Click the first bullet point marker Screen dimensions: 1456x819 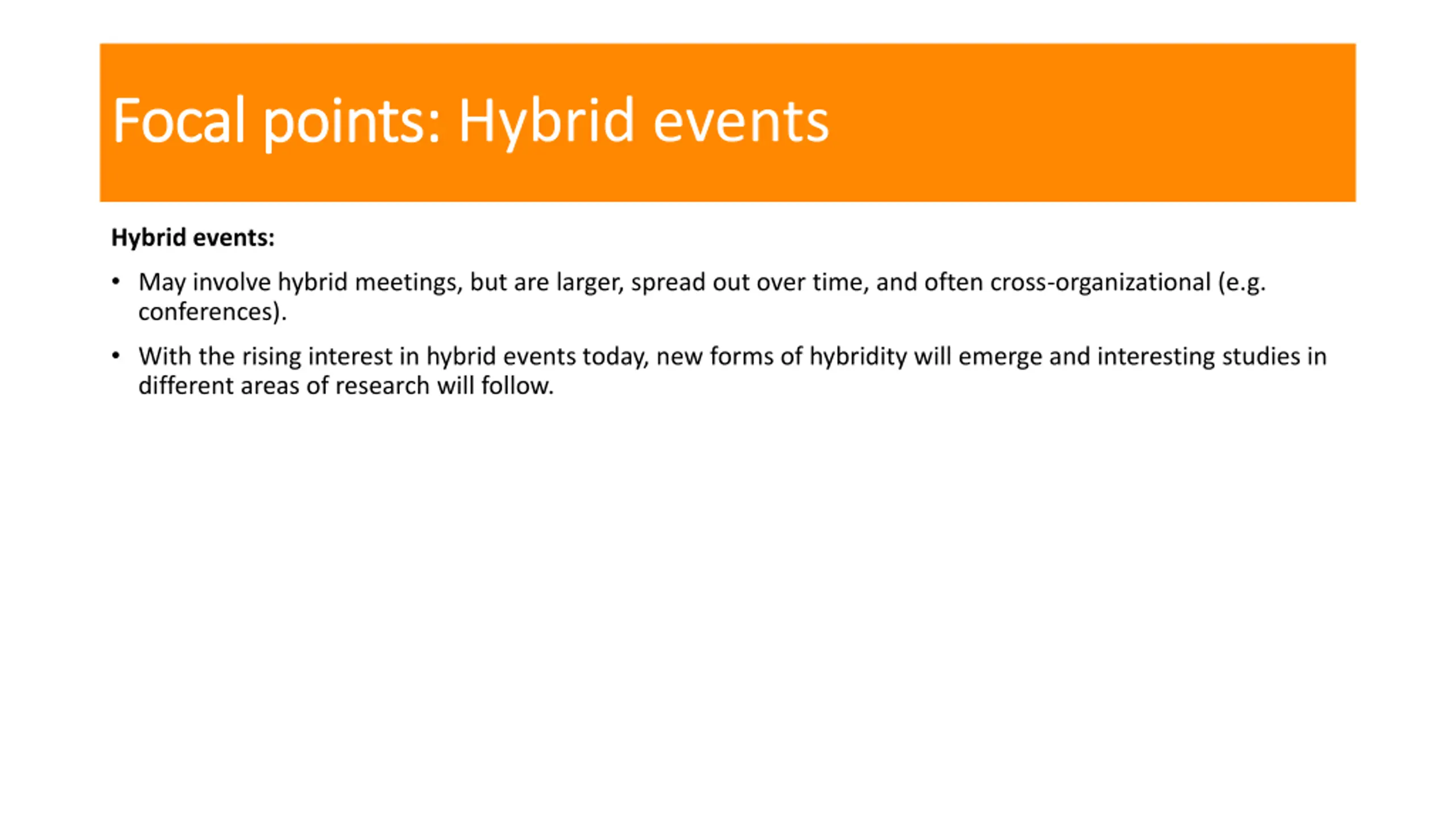pos(116,282)
